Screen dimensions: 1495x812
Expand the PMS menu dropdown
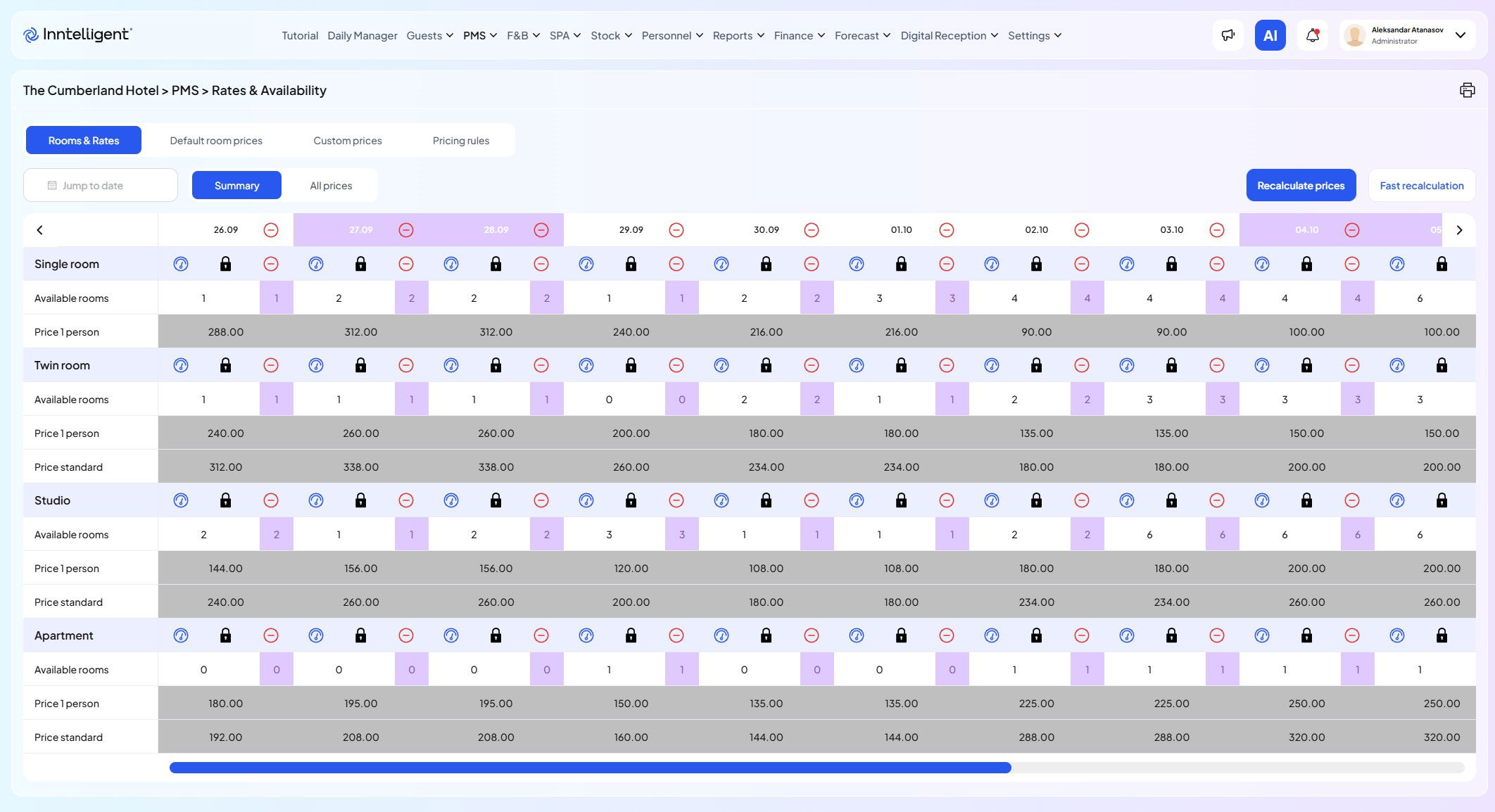[x=480, y=35]
